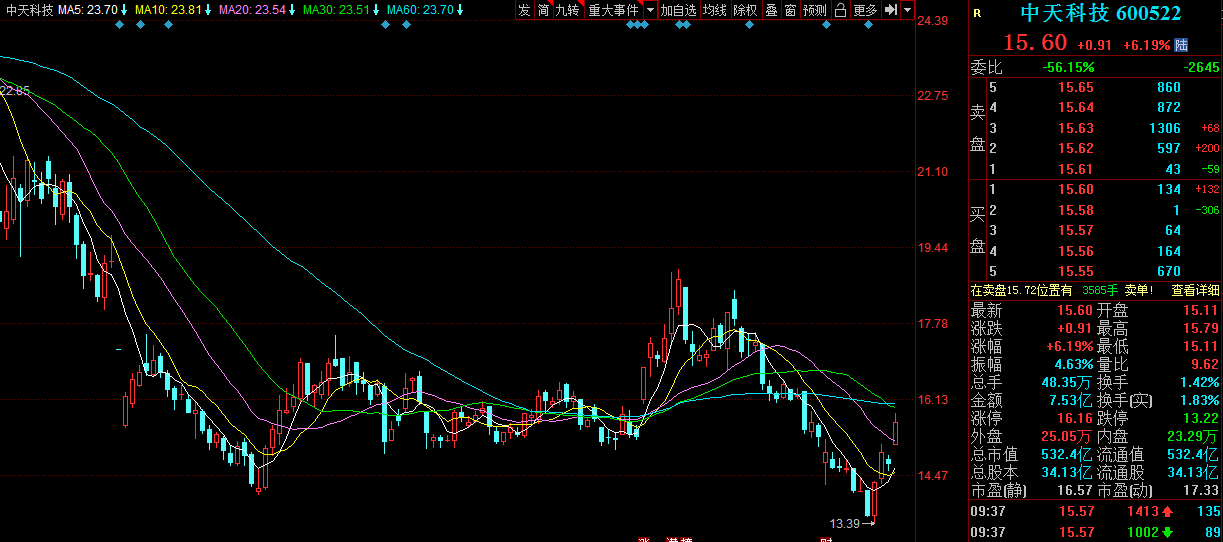Viewport: 1223px width, 542px height.
Task: Click the 发 toolbar button
Action: [x=524, y=10]
